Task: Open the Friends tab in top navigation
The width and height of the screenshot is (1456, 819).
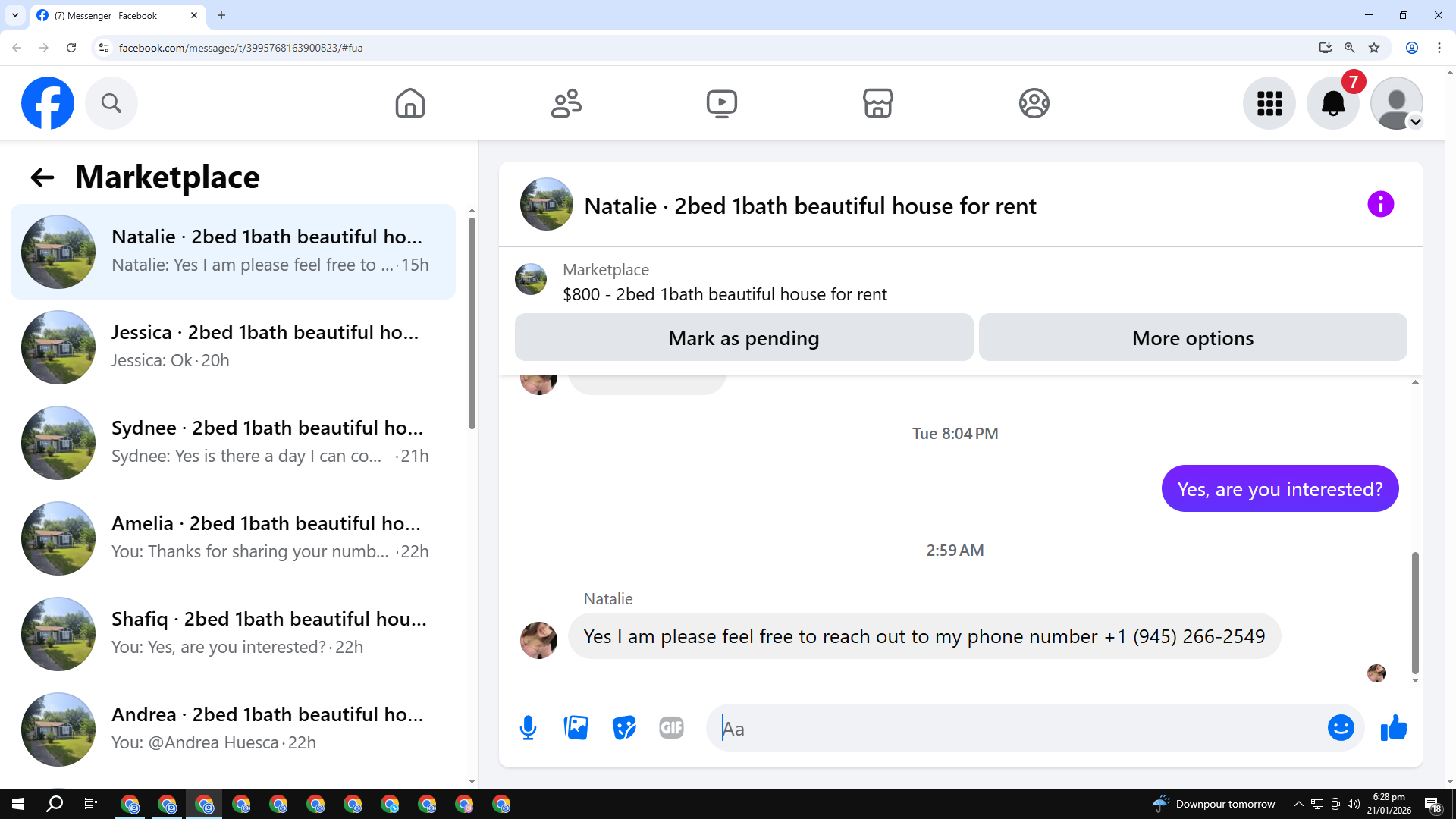Action: click(566, 103)
